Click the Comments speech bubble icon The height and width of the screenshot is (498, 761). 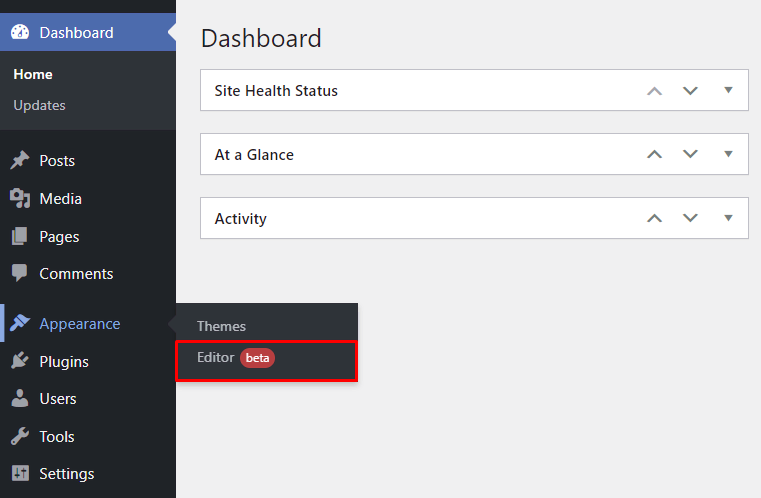click(x=20, y=273)
